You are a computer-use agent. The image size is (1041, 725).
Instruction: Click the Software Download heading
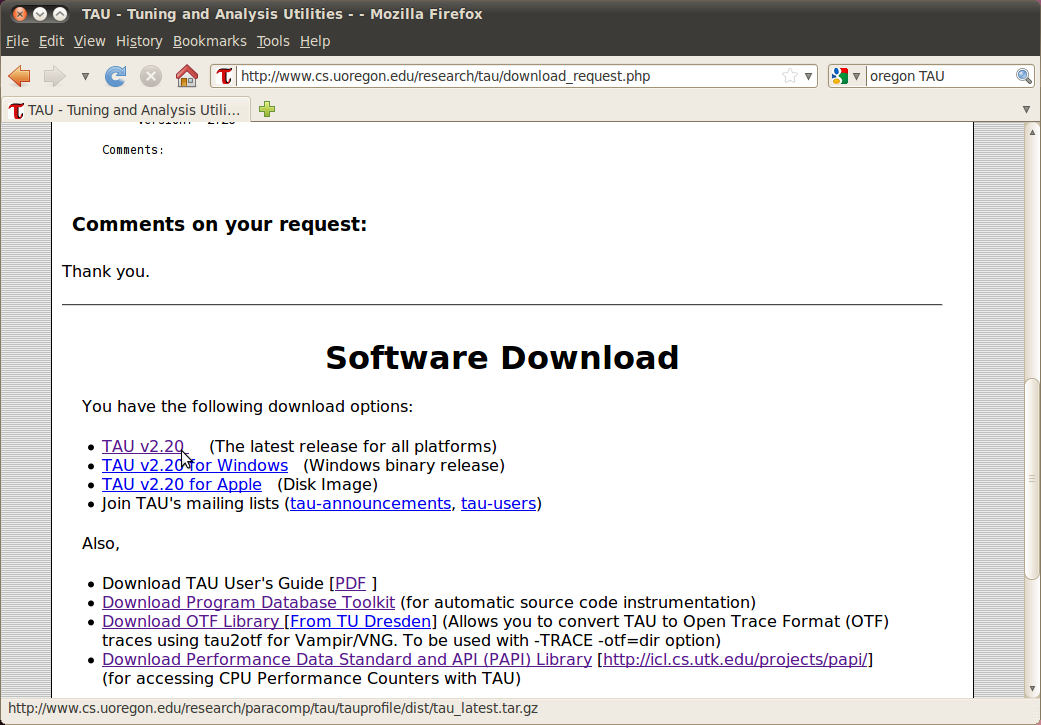point(502,358)
